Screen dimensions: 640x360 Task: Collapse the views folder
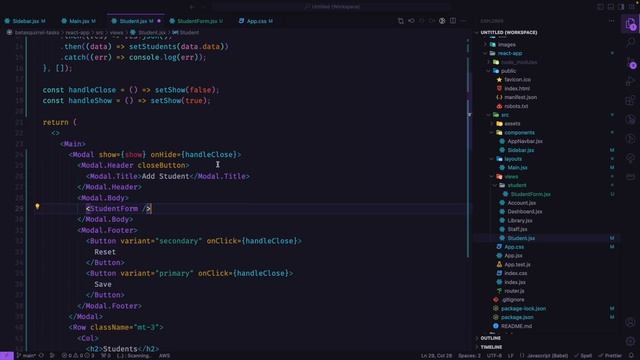pos(511,176)
